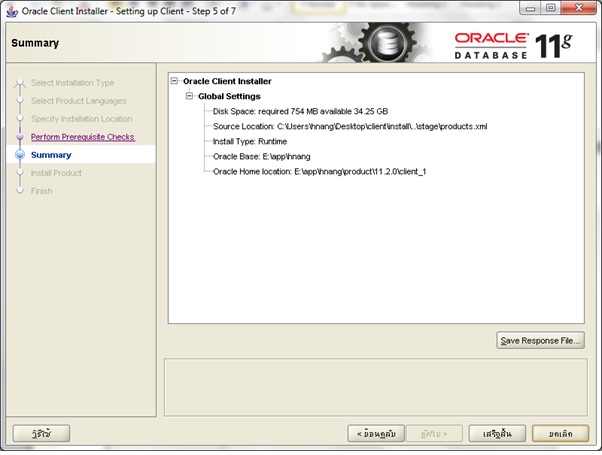Collapse the Global Settings tree node
Image resolution: width=602 pixels, height=455 pixels.
tap(189, 96)
